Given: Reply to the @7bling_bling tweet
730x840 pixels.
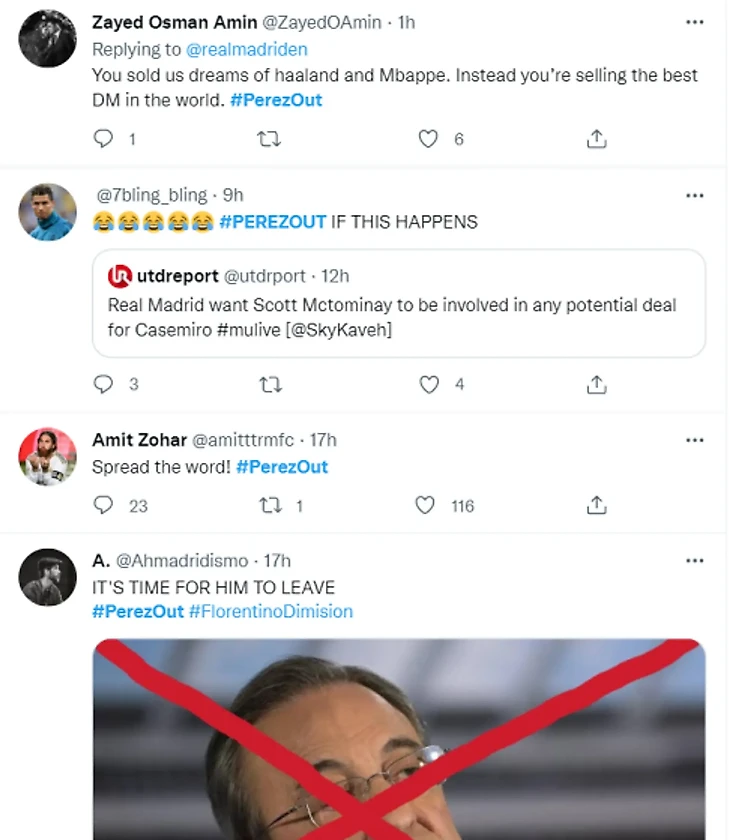Looking at the screenshot, I should [103, 384].
